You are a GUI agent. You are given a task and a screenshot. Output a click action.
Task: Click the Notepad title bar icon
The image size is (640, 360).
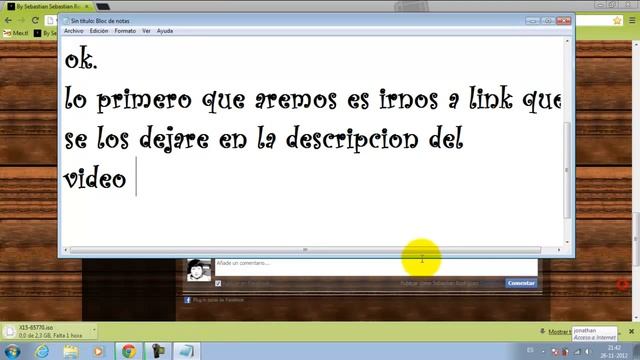pos(66,21)
